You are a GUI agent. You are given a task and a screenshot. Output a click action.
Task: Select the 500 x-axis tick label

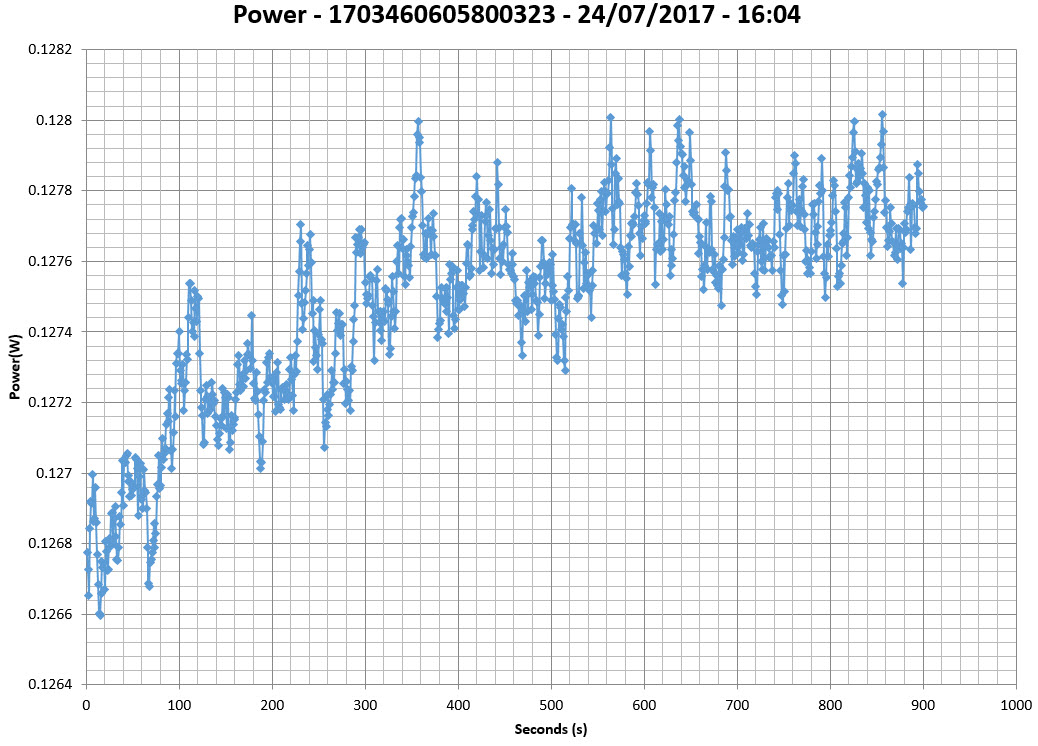(x=551, y=704)
